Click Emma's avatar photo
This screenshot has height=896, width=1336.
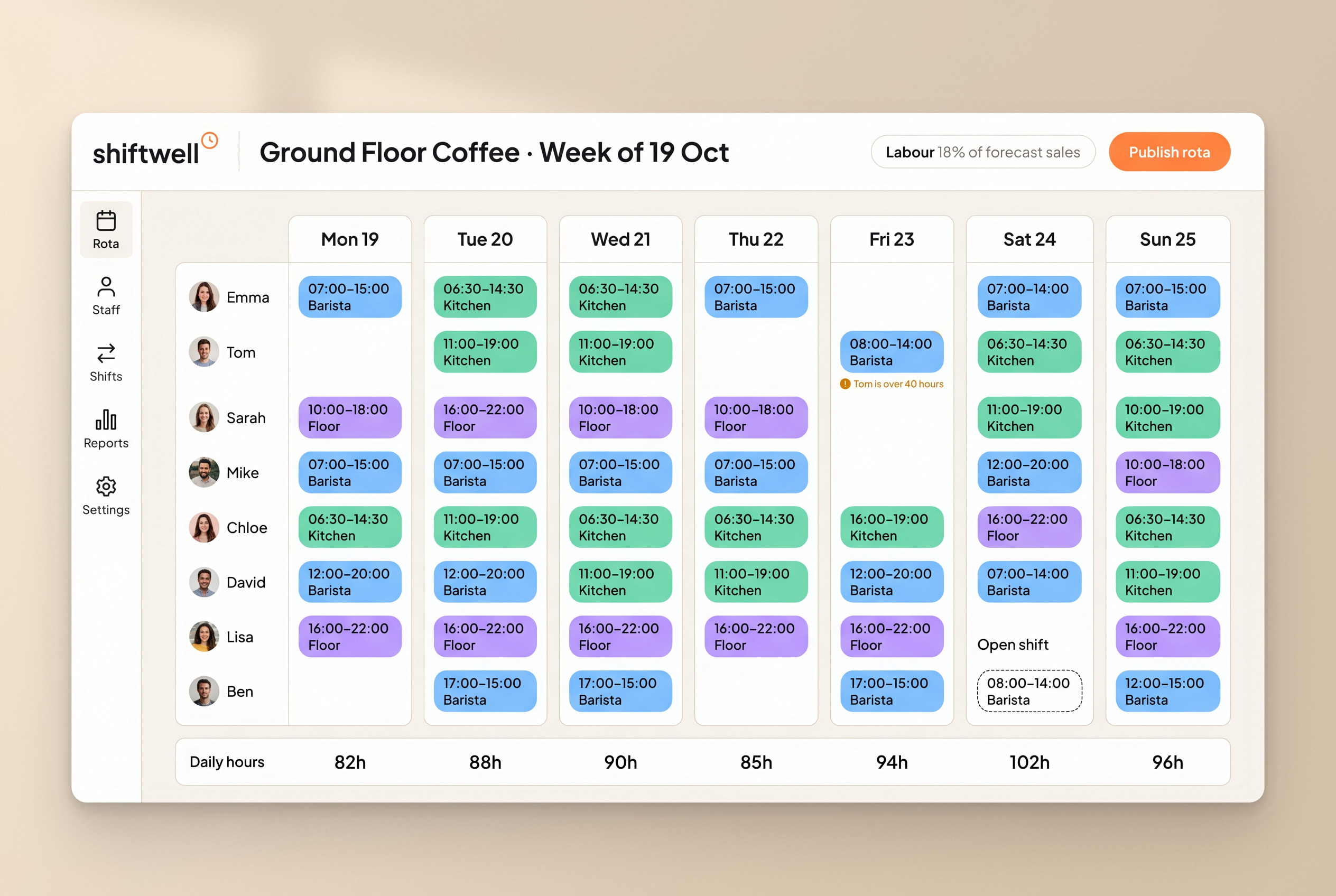(x=204, y=296)
